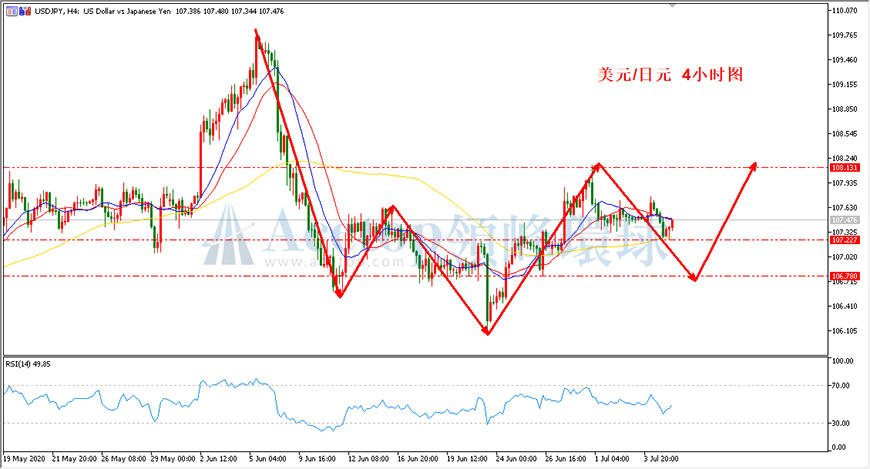
Task: Click the arrowhead at 108.131 projection target
Action: click(753, 165)
